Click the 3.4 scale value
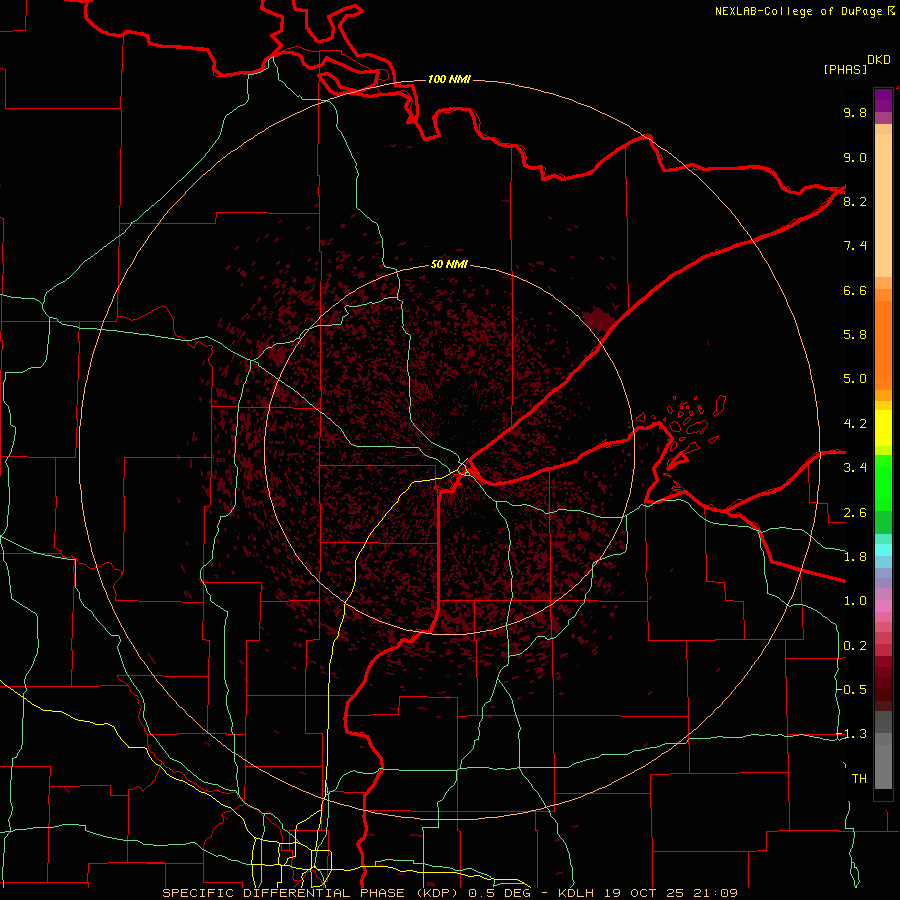Image resolution: width=900 pixels, height=900 pixels. coord(855,468)
